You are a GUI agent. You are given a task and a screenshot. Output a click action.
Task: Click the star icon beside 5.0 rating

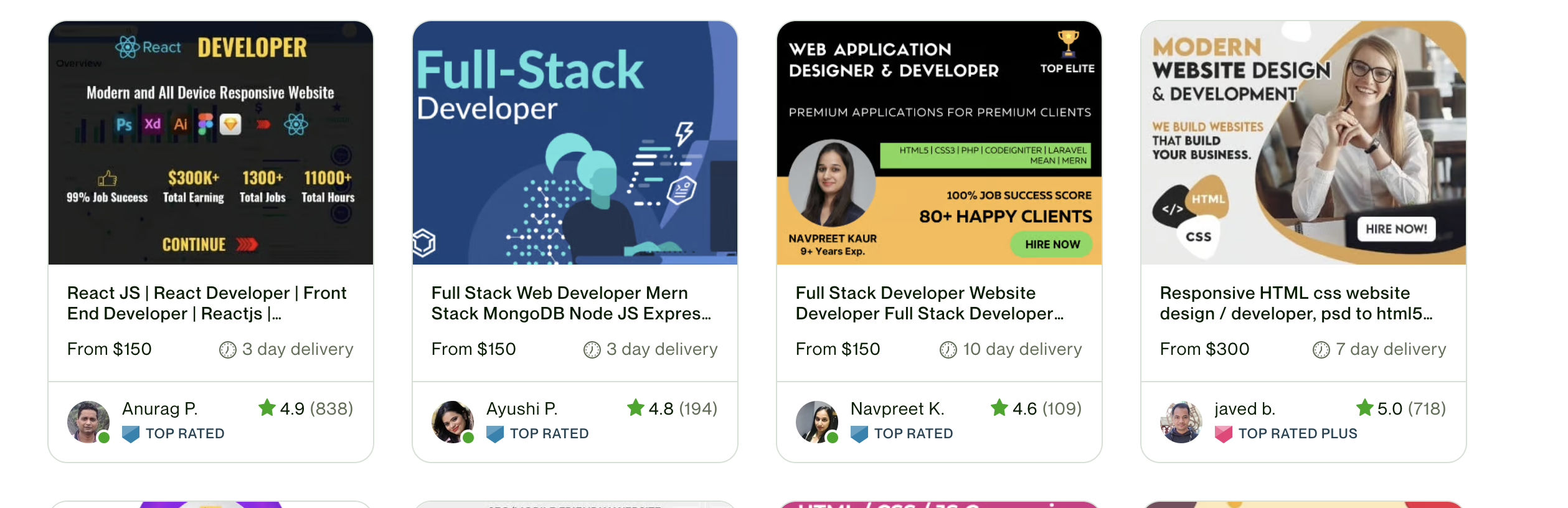tap(1364, 408)
